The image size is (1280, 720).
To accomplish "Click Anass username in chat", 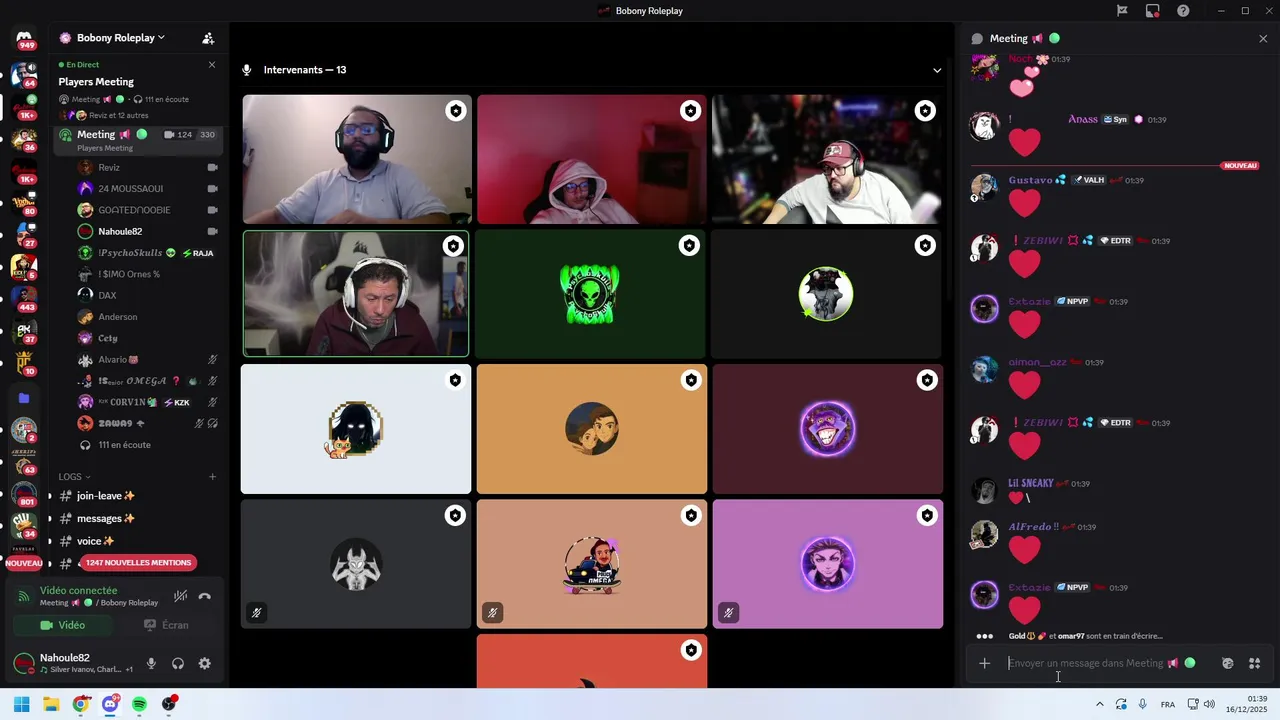I will click(x=1082, y=119).
